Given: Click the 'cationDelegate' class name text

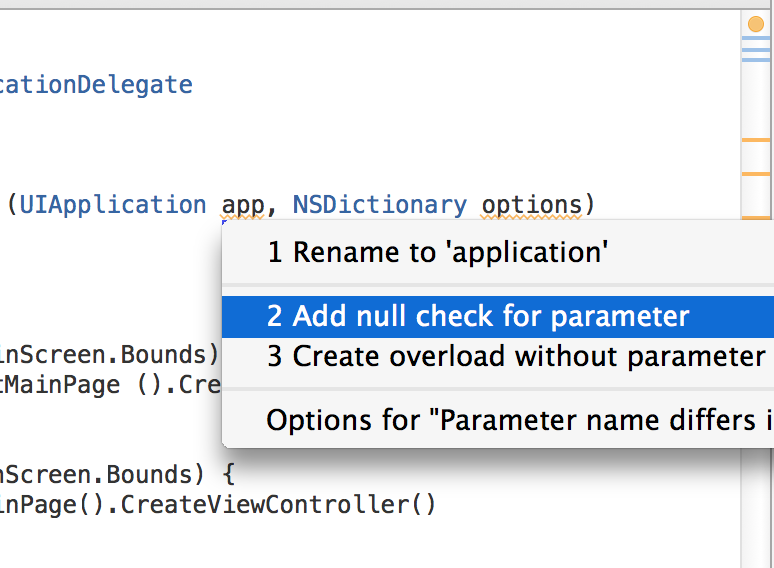Looking at the screenshot, I should [x=96, y=85].
